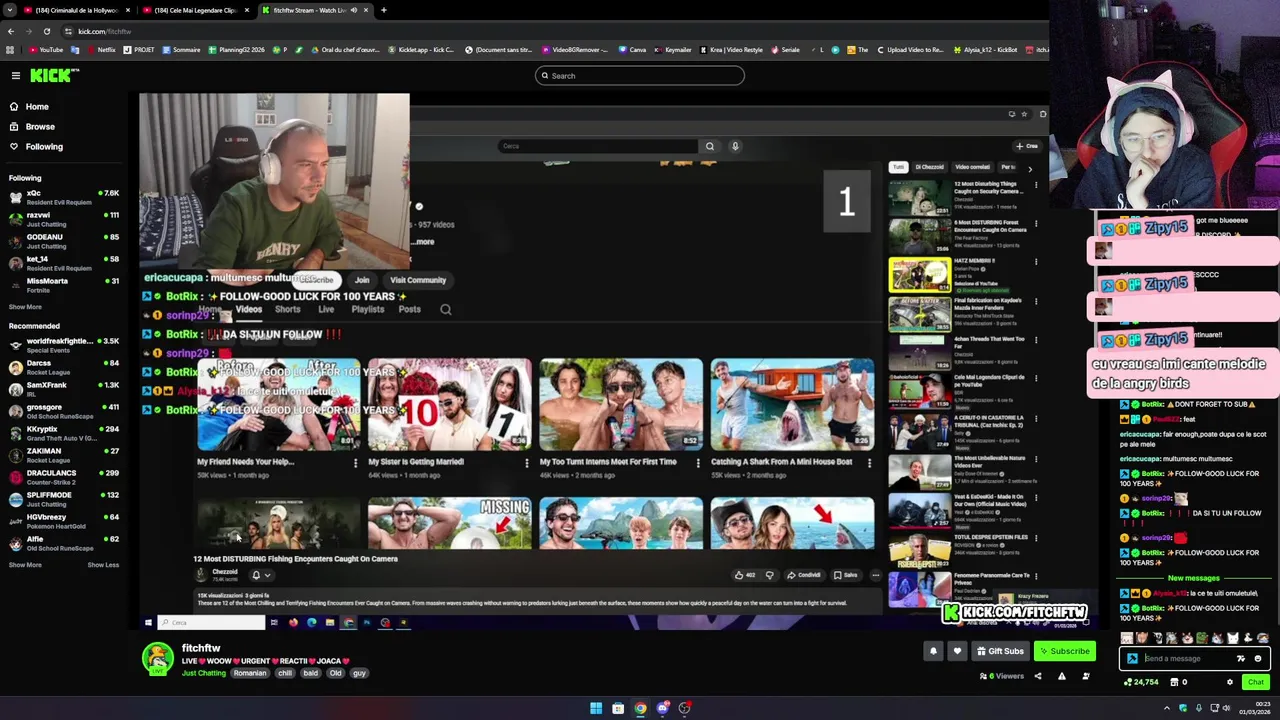Image resolution: width=1280 pixels, height=720 pixels.
Task: Switch to Cele Mai Legendare Clipuri tab
Action: click(x=194, y=10)
